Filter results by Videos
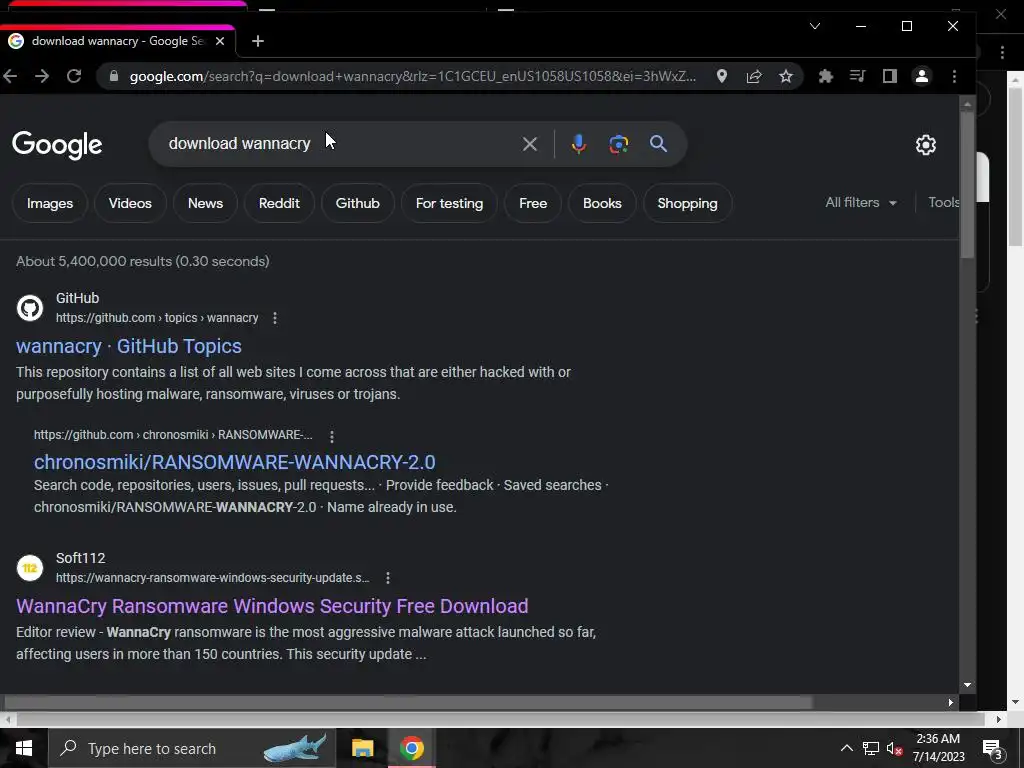1024x768 pixels. point(130,203)
